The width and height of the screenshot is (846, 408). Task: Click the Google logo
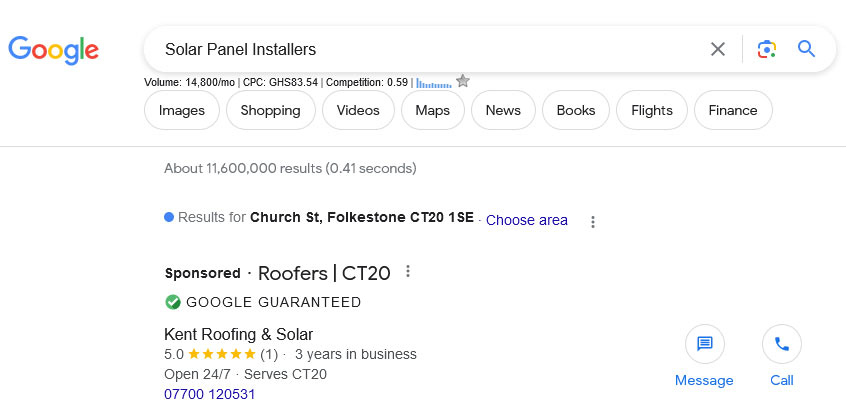53,50
